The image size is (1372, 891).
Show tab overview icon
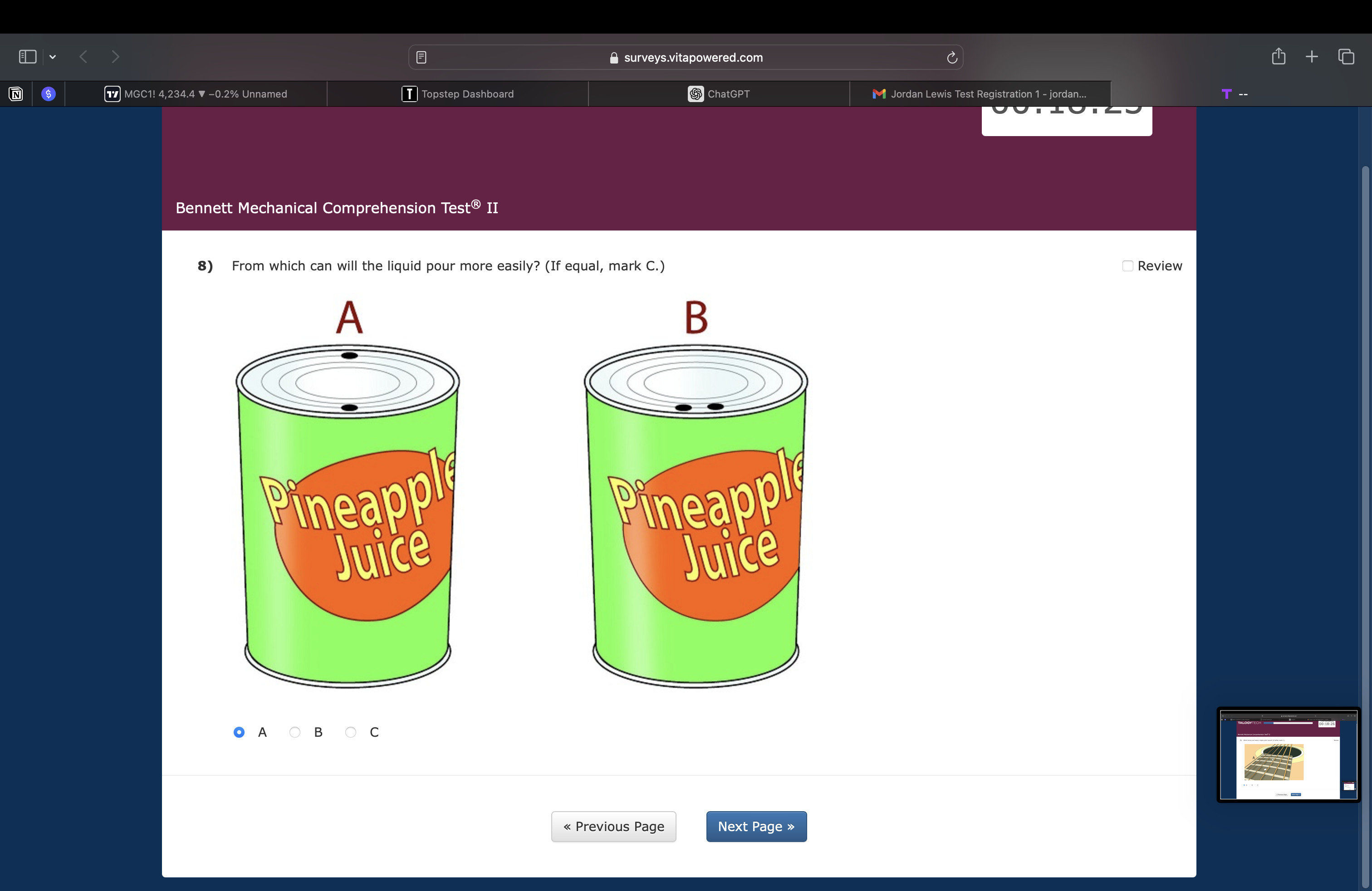(1346, 56)
